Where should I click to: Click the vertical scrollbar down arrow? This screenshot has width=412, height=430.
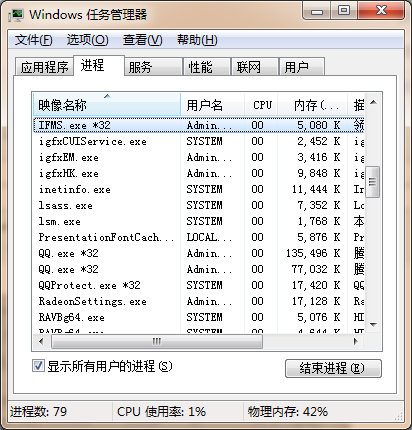click(373, 325)
